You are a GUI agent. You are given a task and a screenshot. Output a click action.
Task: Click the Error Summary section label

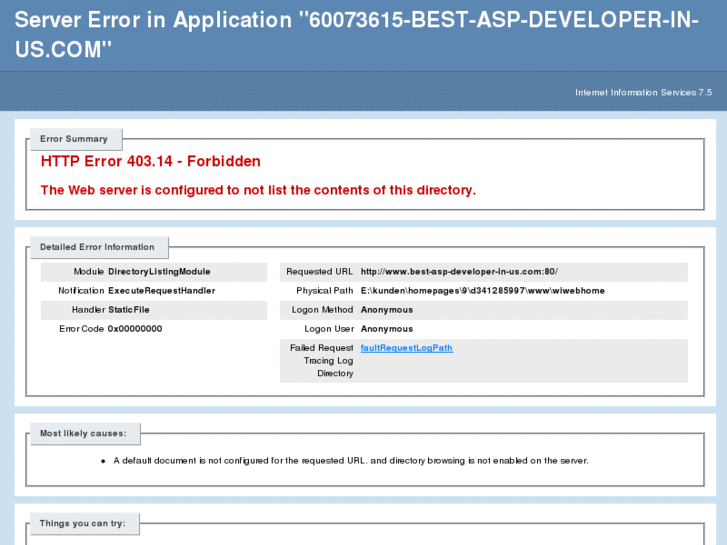click(74, 139)
